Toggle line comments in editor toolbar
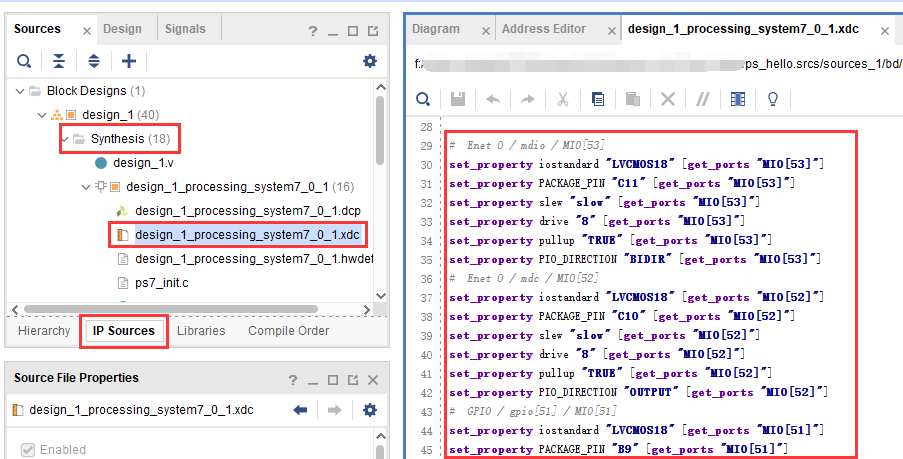Viewport: 903px width, 459px height. 703,99
